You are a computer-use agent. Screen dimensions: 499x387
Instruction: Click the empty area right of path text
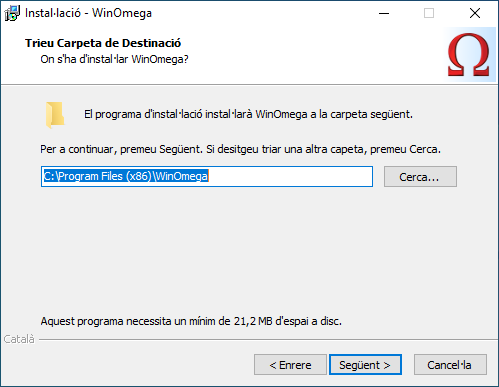[x=290, y=177]
